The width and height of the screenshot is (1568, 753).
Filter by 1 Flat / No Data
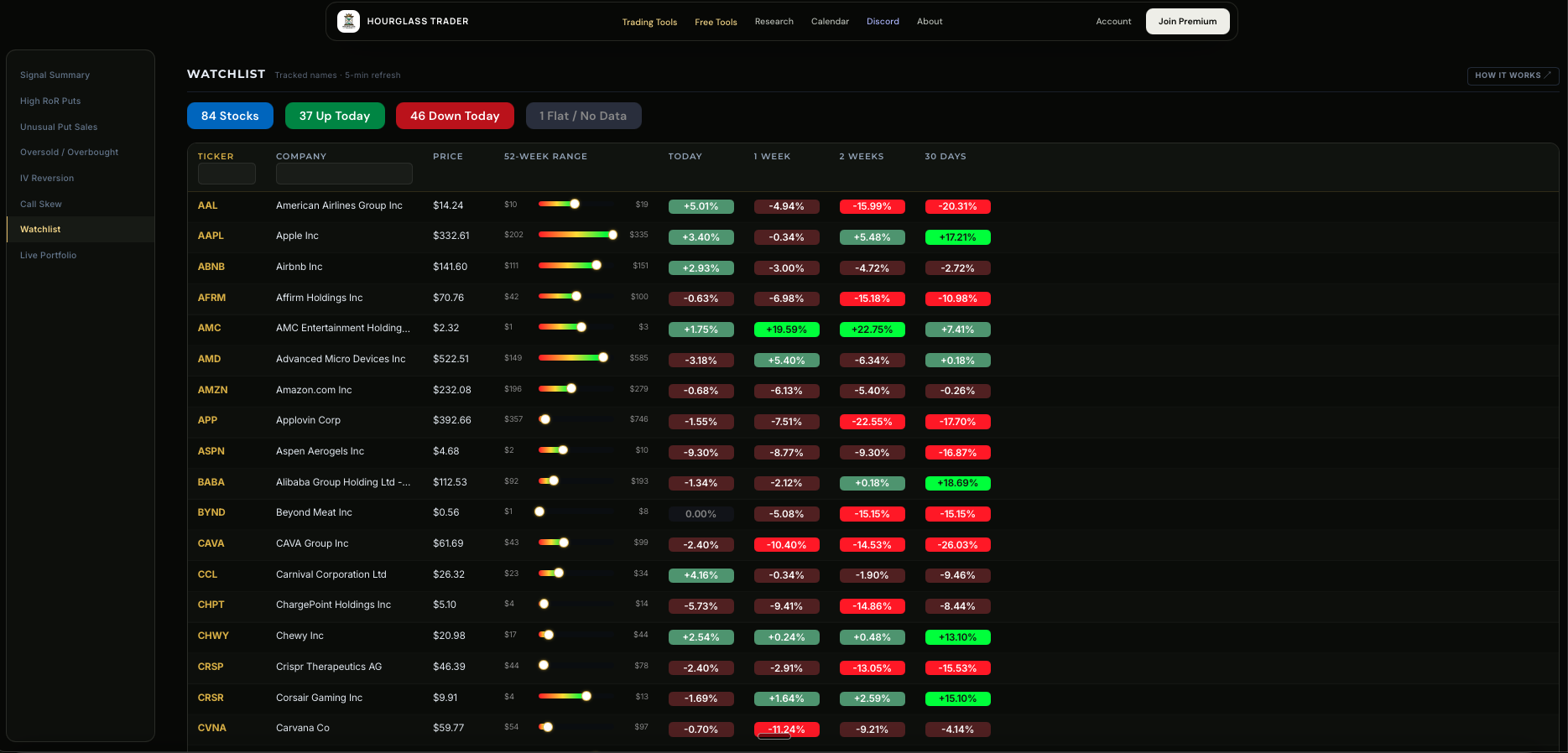583,116
